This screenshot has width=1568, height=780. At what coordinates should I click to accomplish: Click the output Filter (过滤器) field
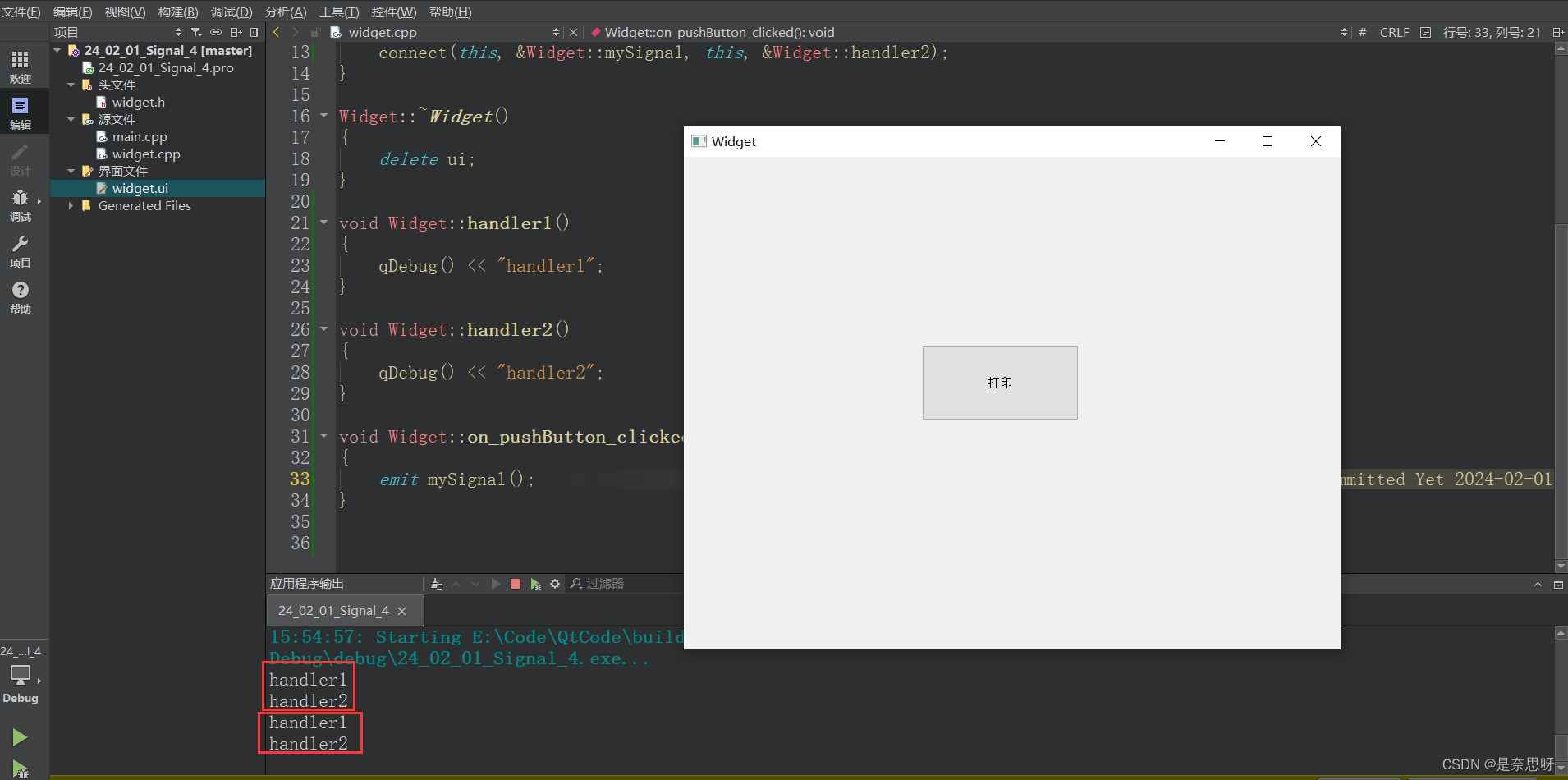tap(626, 584)
